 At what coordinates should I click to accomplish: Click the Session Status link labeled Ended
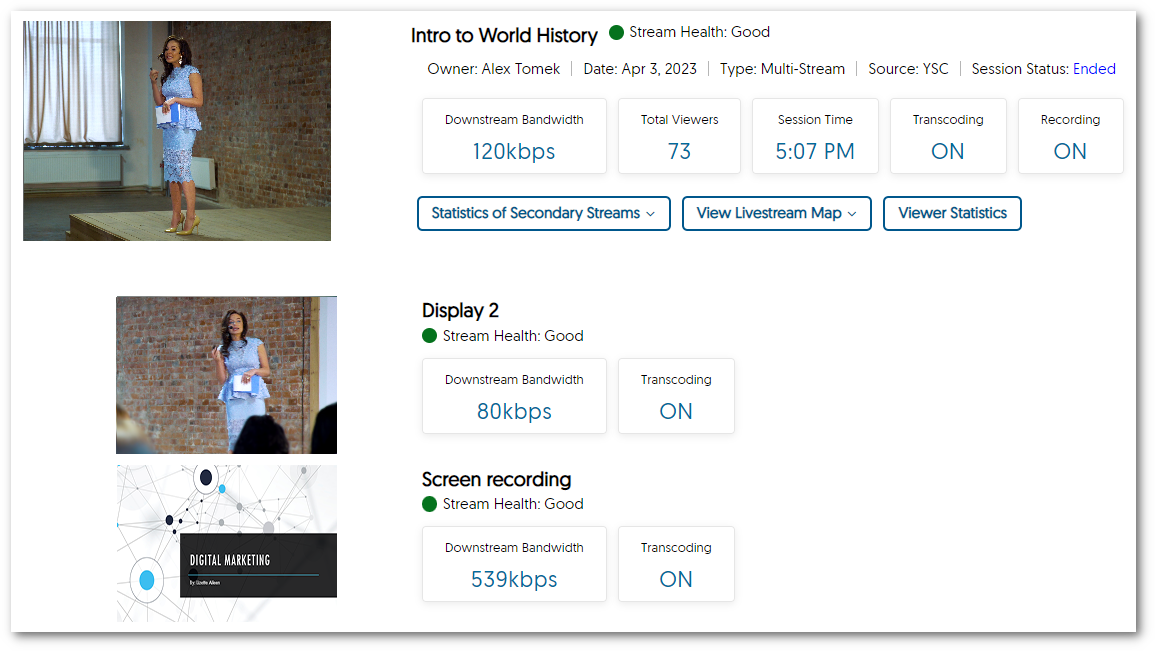1094,68
